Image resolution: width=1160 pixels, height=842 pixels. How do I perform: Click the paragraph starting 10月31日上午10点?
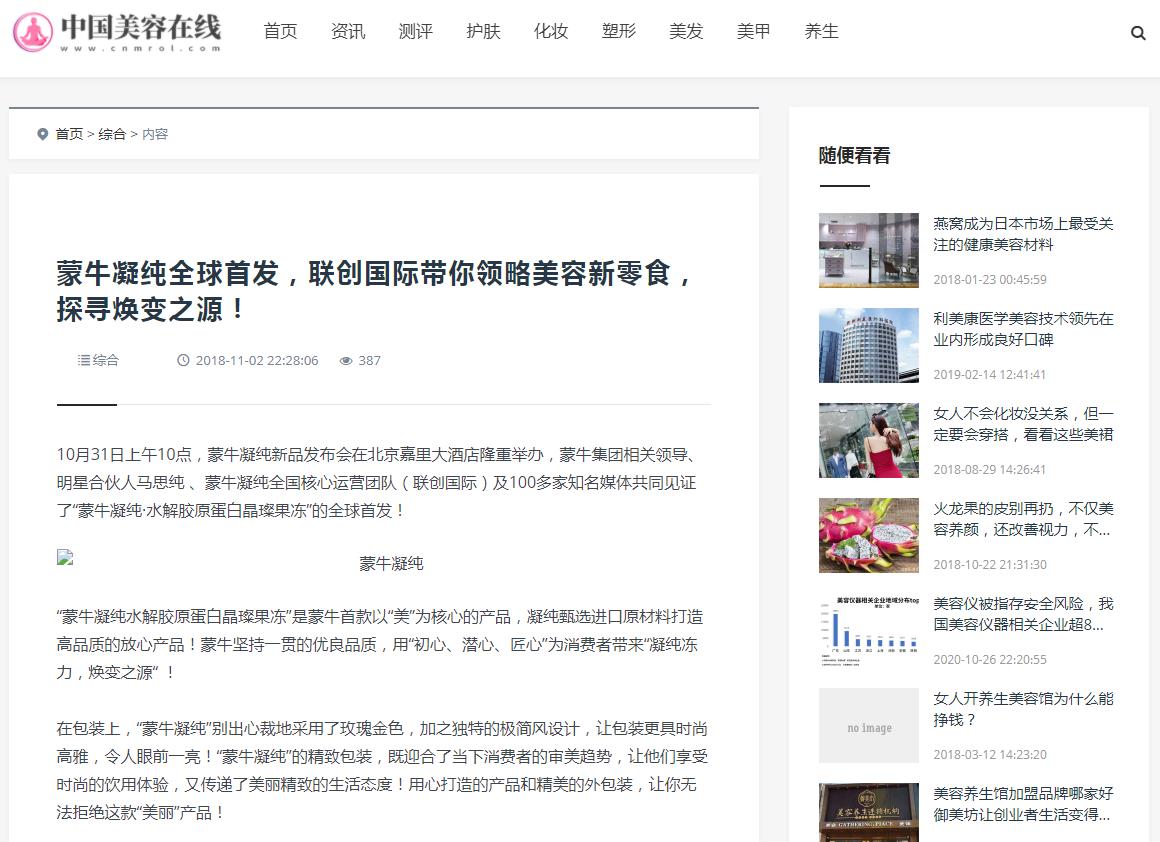pos(377,482)
